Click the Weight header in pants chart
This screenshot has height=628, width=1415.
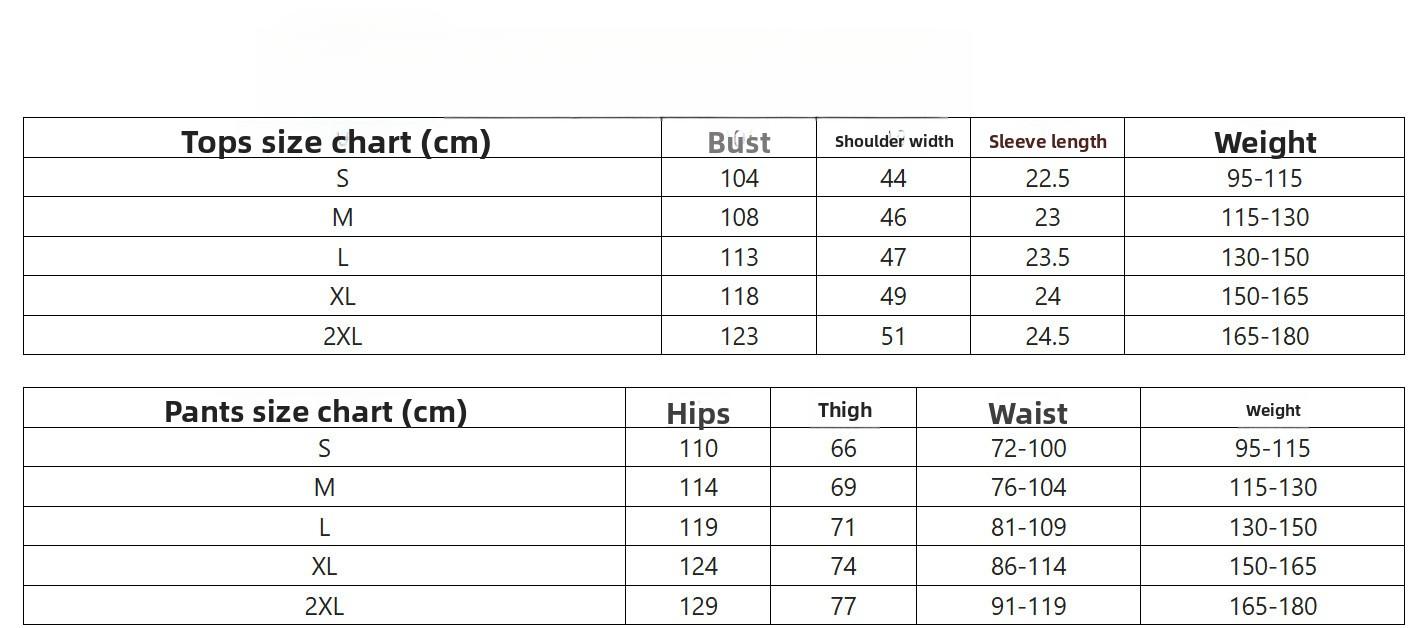tap(1273, 410)
